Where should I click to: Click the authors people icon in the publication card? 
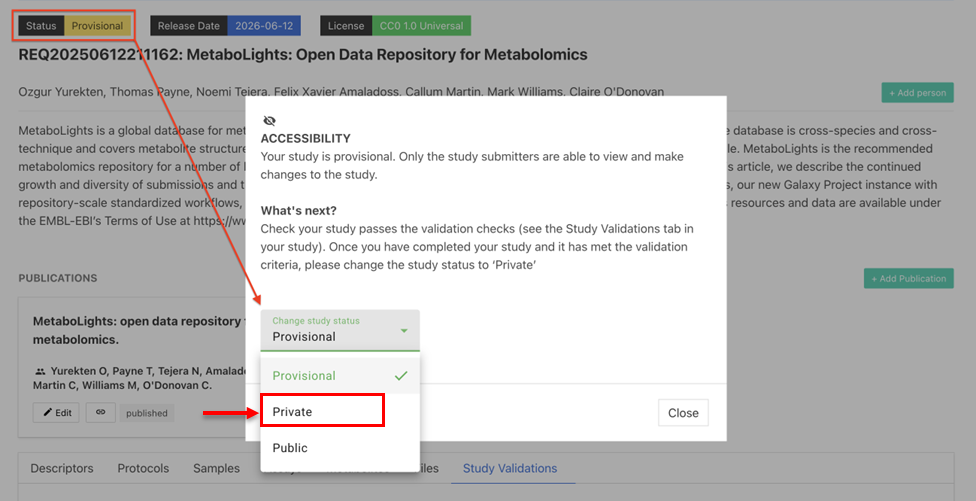tap(40, 370)
